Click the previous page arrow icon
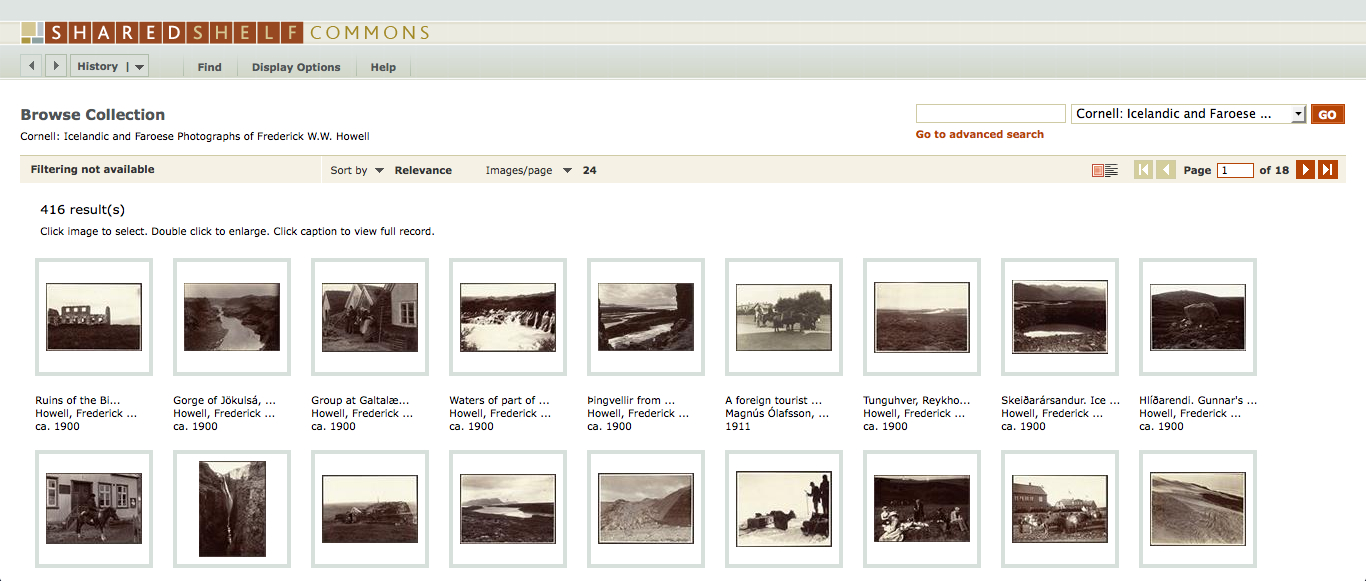 pyautogui.click(x=1165, y=170)
